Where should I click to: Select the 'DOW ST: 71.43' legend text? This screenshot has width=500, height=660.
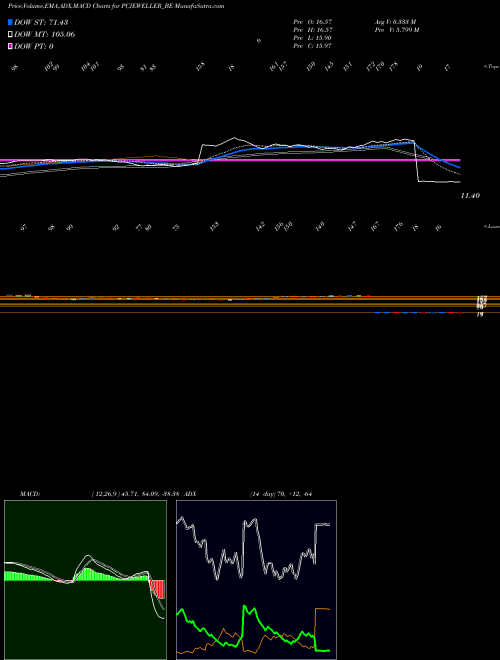coord(41,22)
